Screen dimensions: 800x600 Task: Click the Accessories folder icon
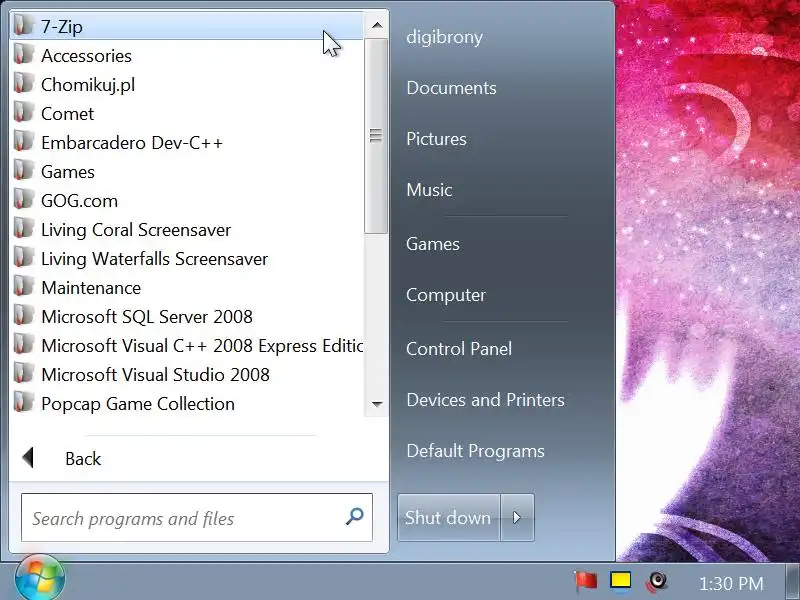click(x=23, y=55)
